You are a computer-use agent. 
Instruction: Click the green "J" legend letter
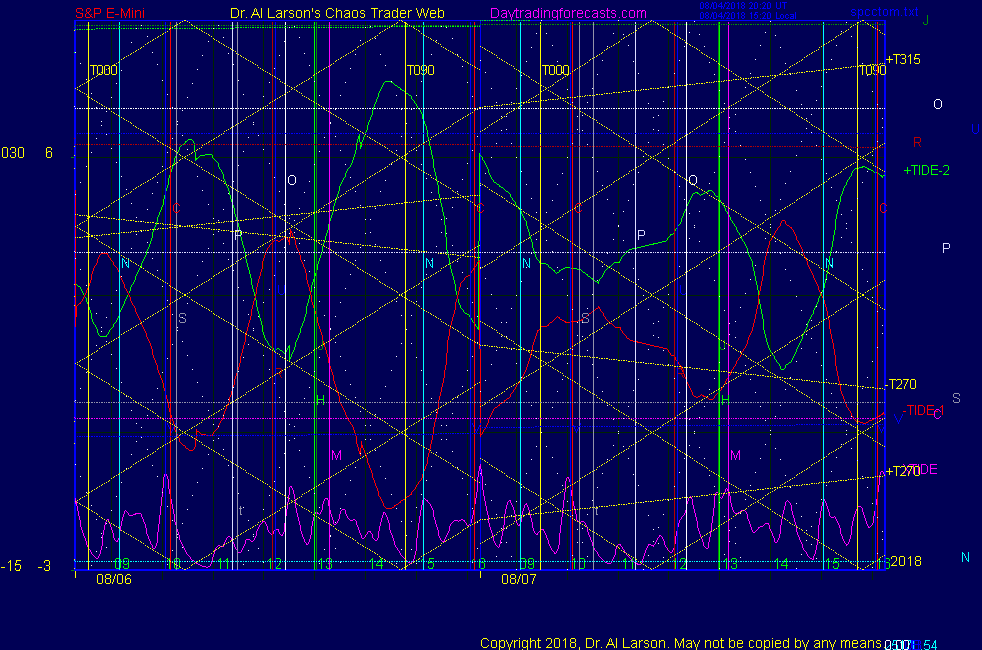pyautogui.click(x=926, y=20)
